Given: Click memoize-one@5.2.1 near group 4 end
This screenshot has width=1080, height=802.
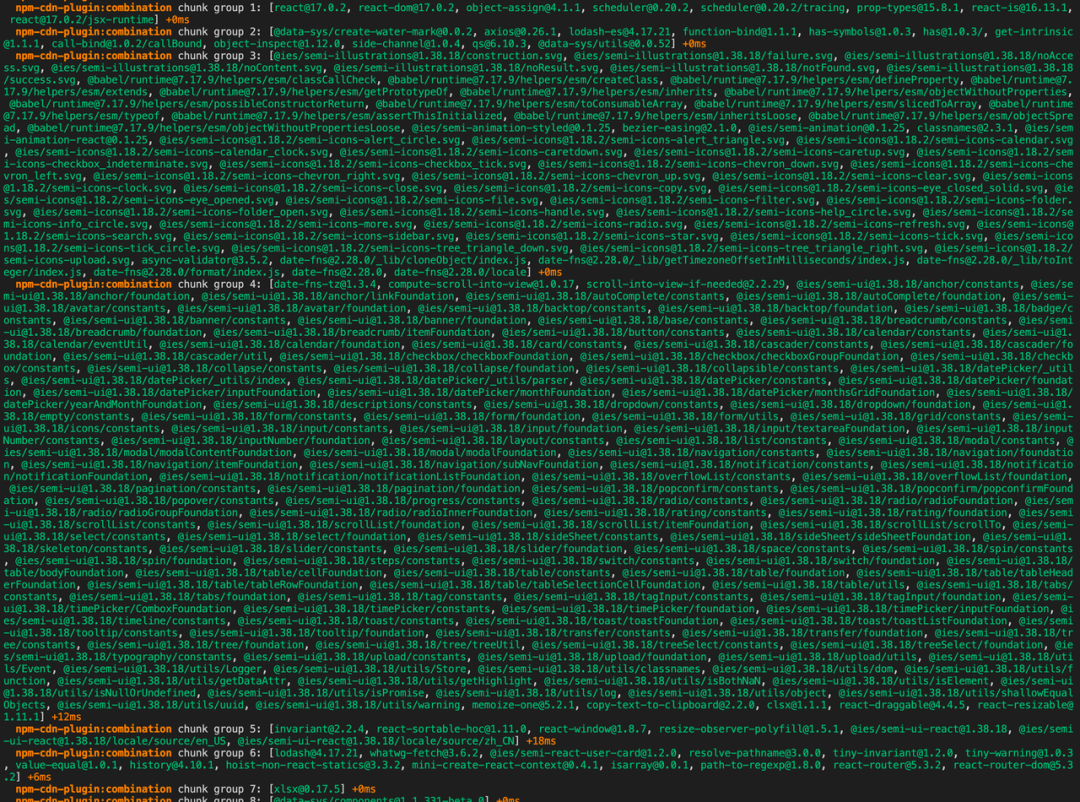Looking at the screenshot, I should pyautogui.click(x=522, y=705).
